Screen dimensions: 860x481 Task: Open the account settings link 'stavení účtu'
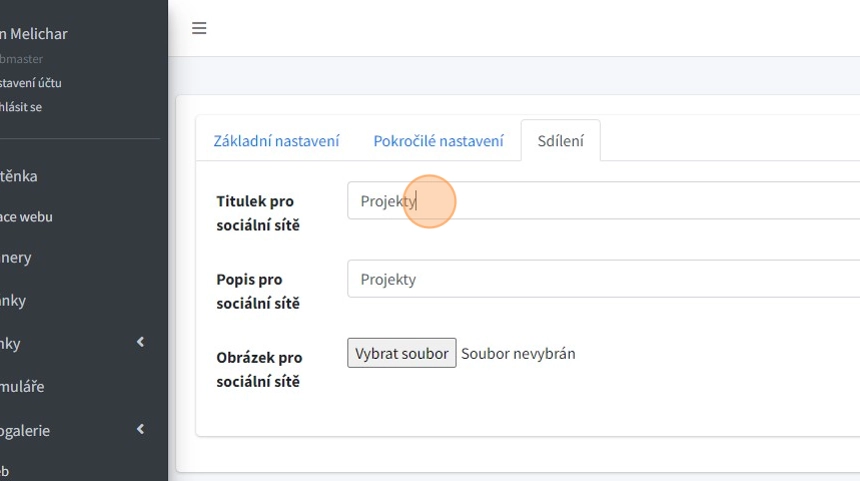tap(31, 83)
